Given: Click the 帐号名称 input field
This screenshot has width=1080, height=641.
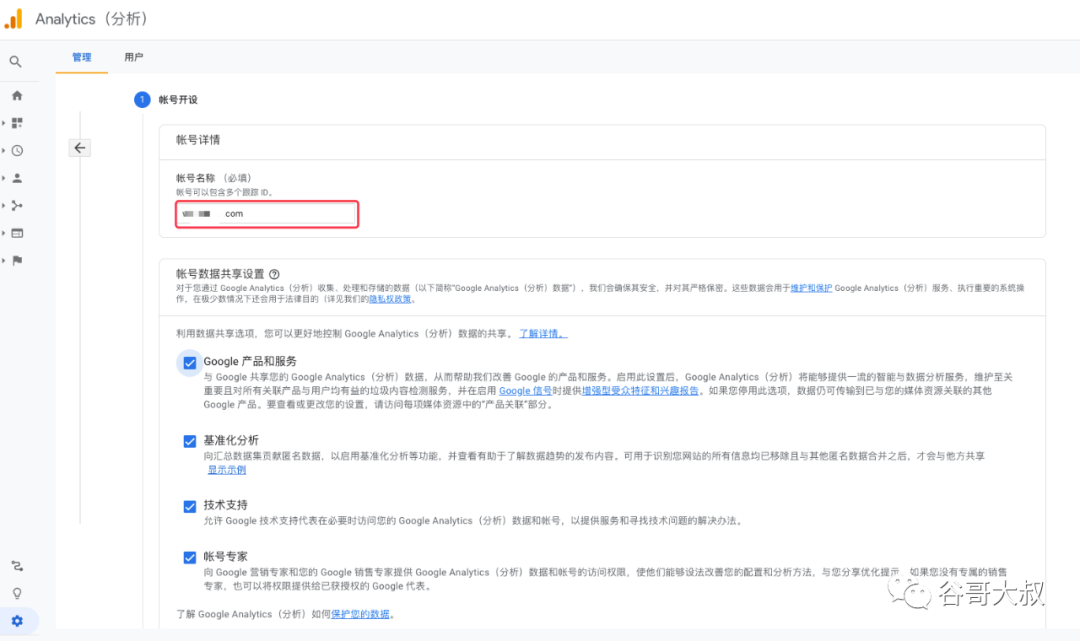Looking at the screenshot, I should coord(267,213).
